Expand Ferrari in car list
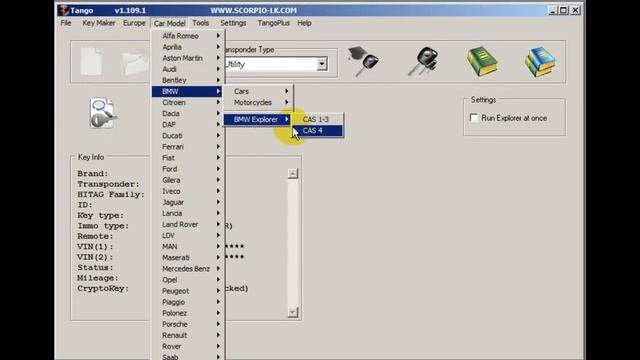640x360 pixels. [x=188, y=147]
